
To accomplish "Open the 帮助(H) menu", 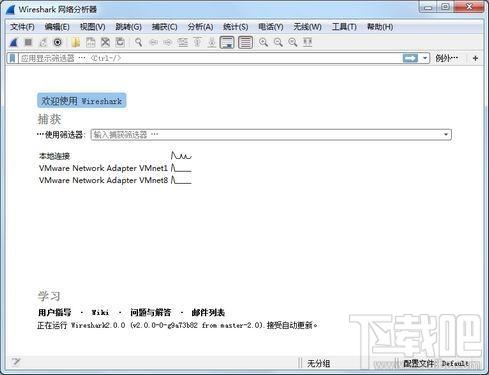I will coord(380,27).
